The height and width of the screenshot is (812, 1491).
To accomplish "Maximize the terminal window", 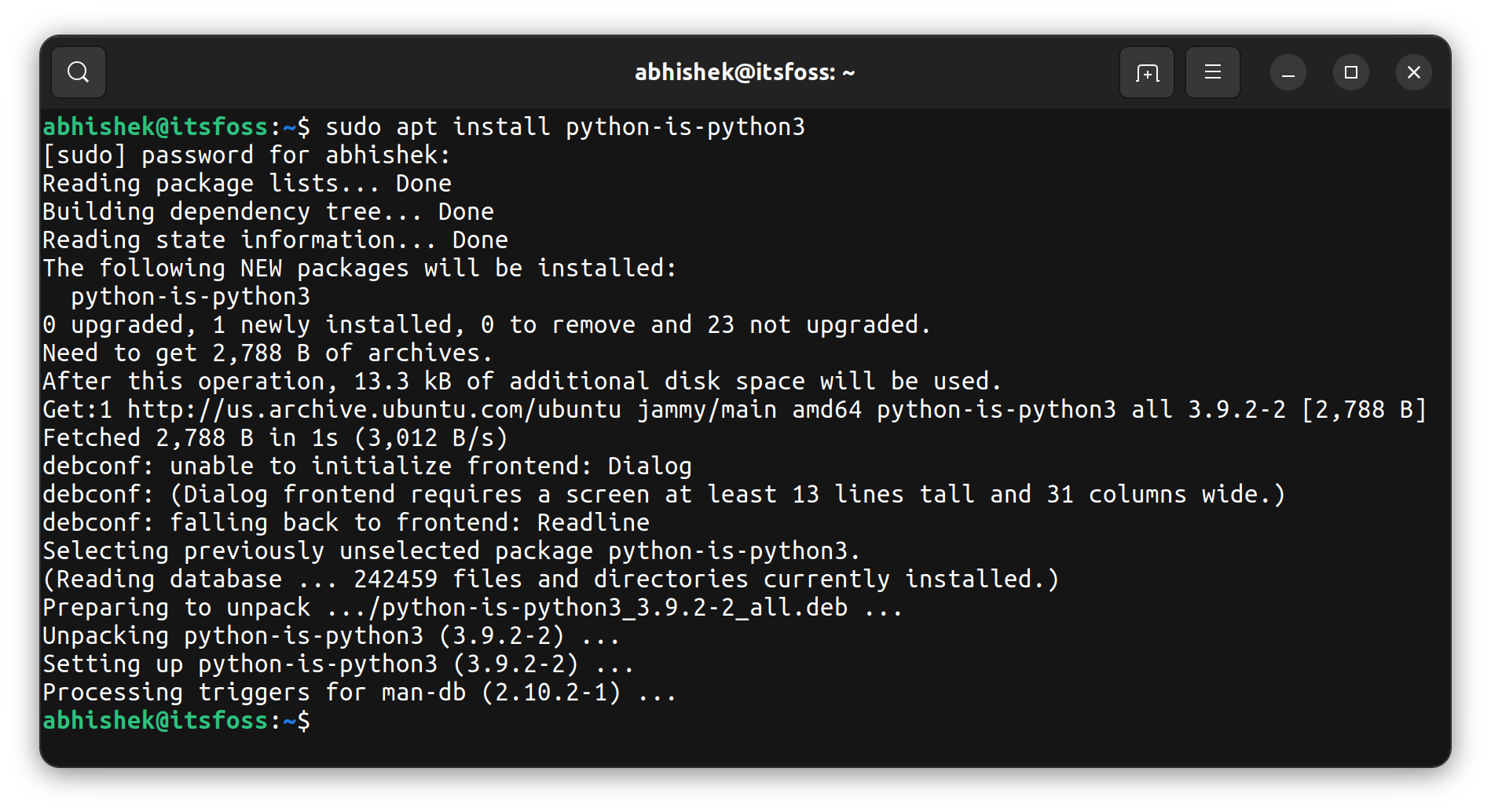I will [x=1350, y=72].
